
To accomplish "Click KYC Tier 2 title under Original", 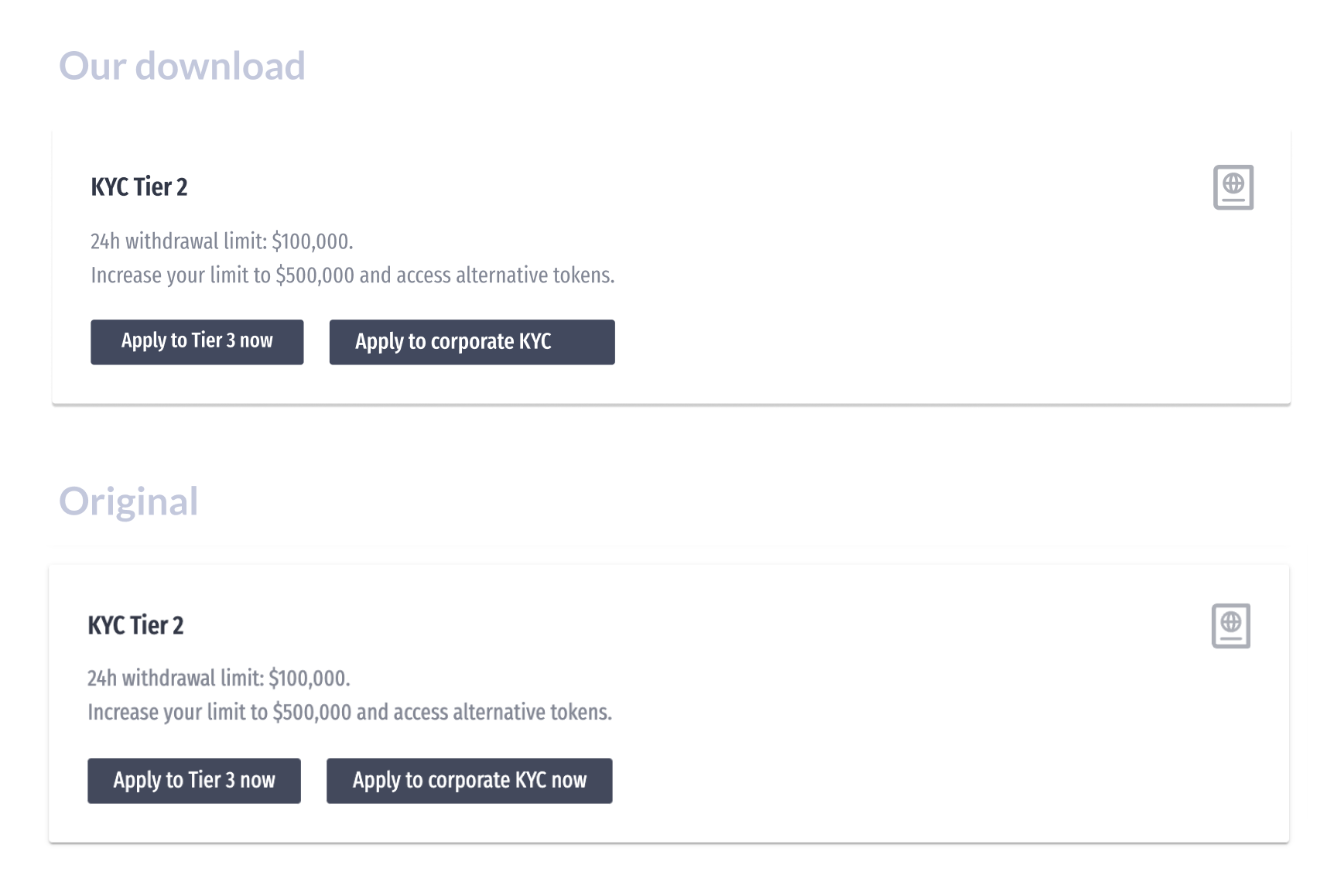I will click(x=136, y=625).
